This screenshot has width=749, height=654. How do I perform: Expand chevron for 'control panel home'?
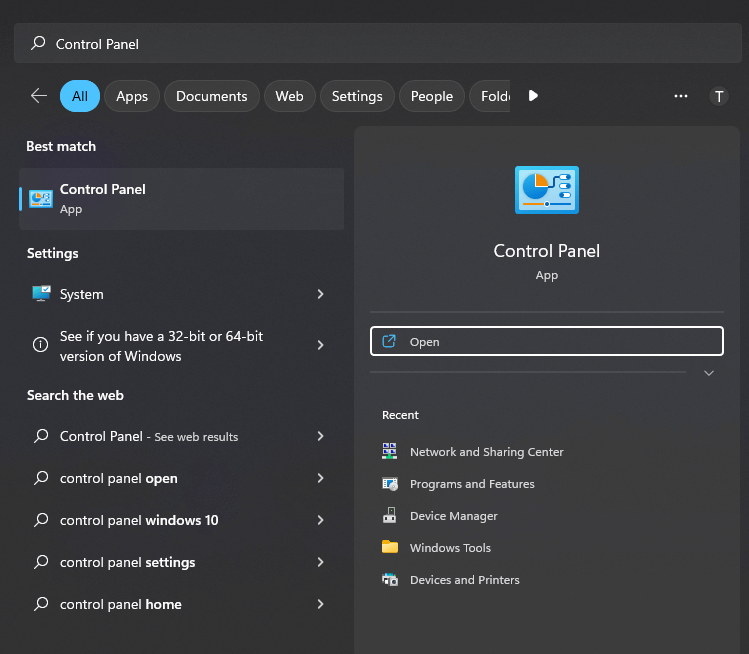coord(321,604)
